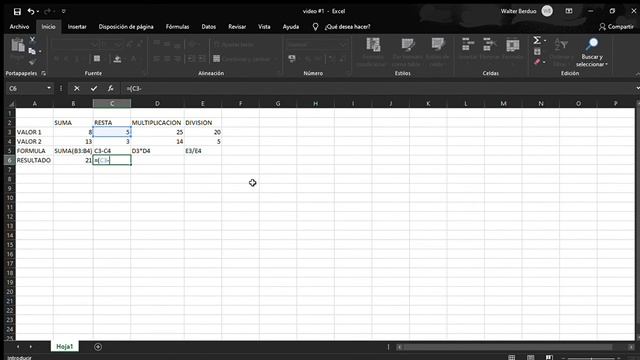Switch to the Insertar tab
Viewport: 640px width, 360px height.
pos(77,27)
